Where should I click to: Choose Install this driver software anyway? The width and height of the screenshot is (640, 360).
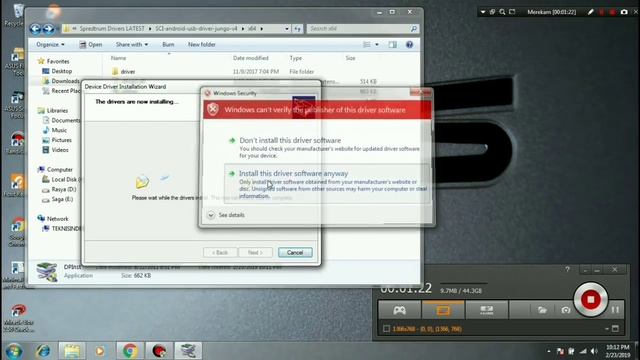[x=327, y=184]
